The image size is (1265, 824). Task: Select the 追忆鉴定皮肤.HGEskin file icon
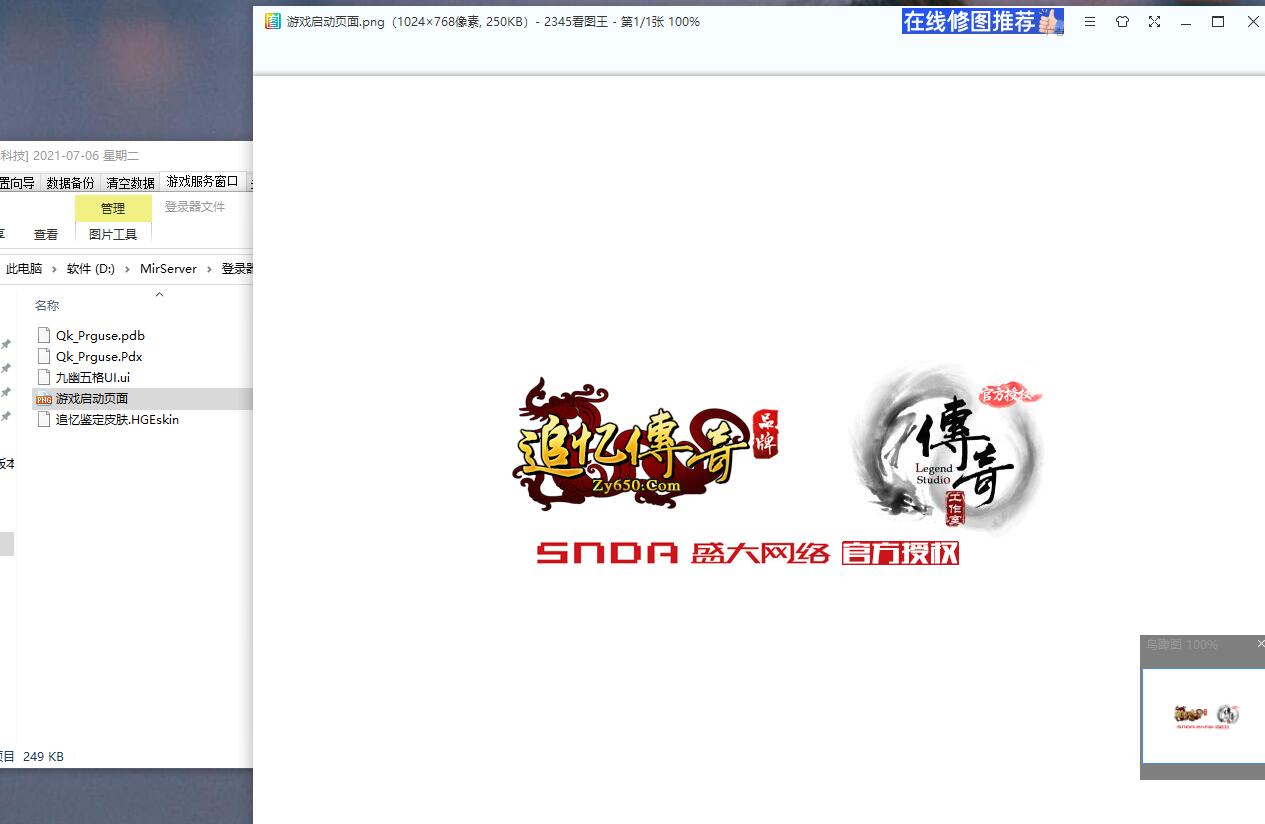pos(43,420)
